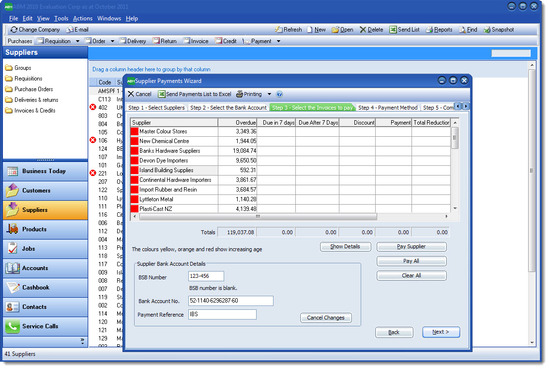The image size is (549, 369).
Task: Open the Purchase Orders folder
Action: [x=29, y=89]
